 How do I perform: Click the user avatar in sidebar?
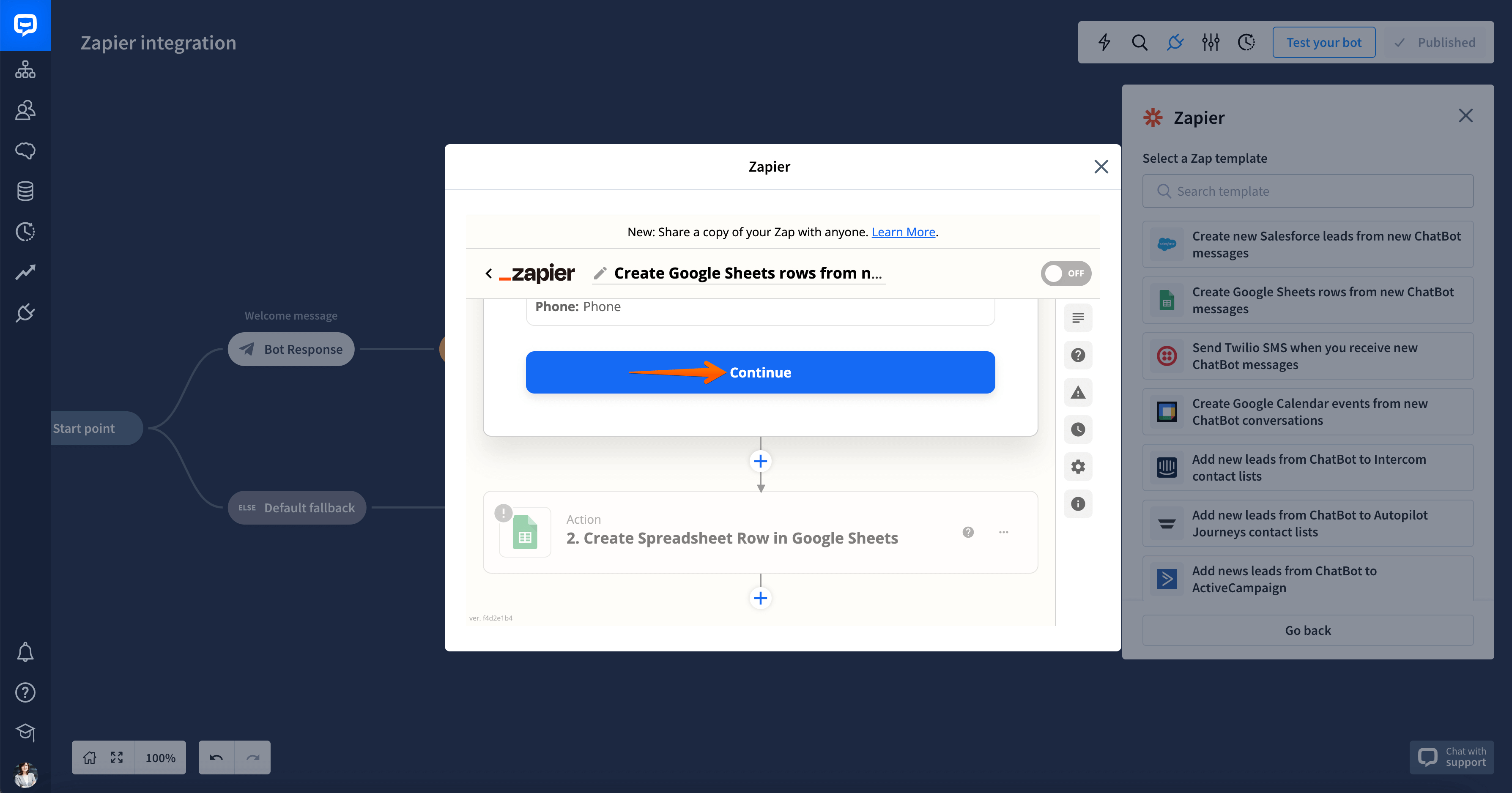(25, 775)
